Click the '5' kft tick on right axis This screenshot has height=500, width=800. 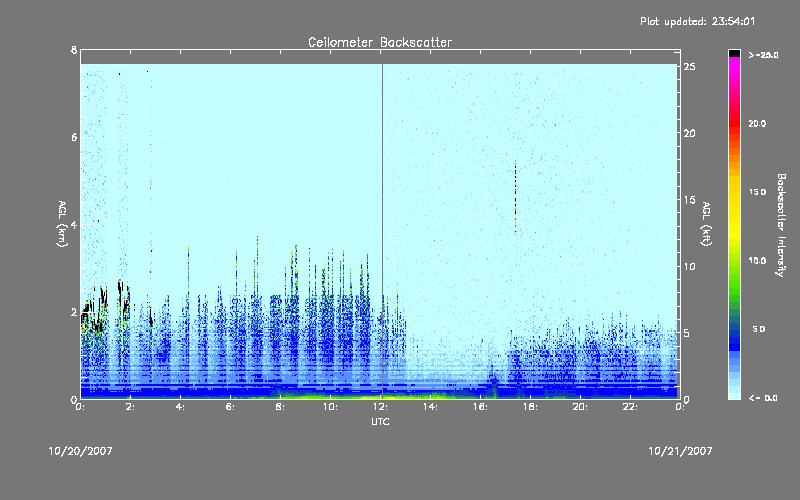click(687, 333)
